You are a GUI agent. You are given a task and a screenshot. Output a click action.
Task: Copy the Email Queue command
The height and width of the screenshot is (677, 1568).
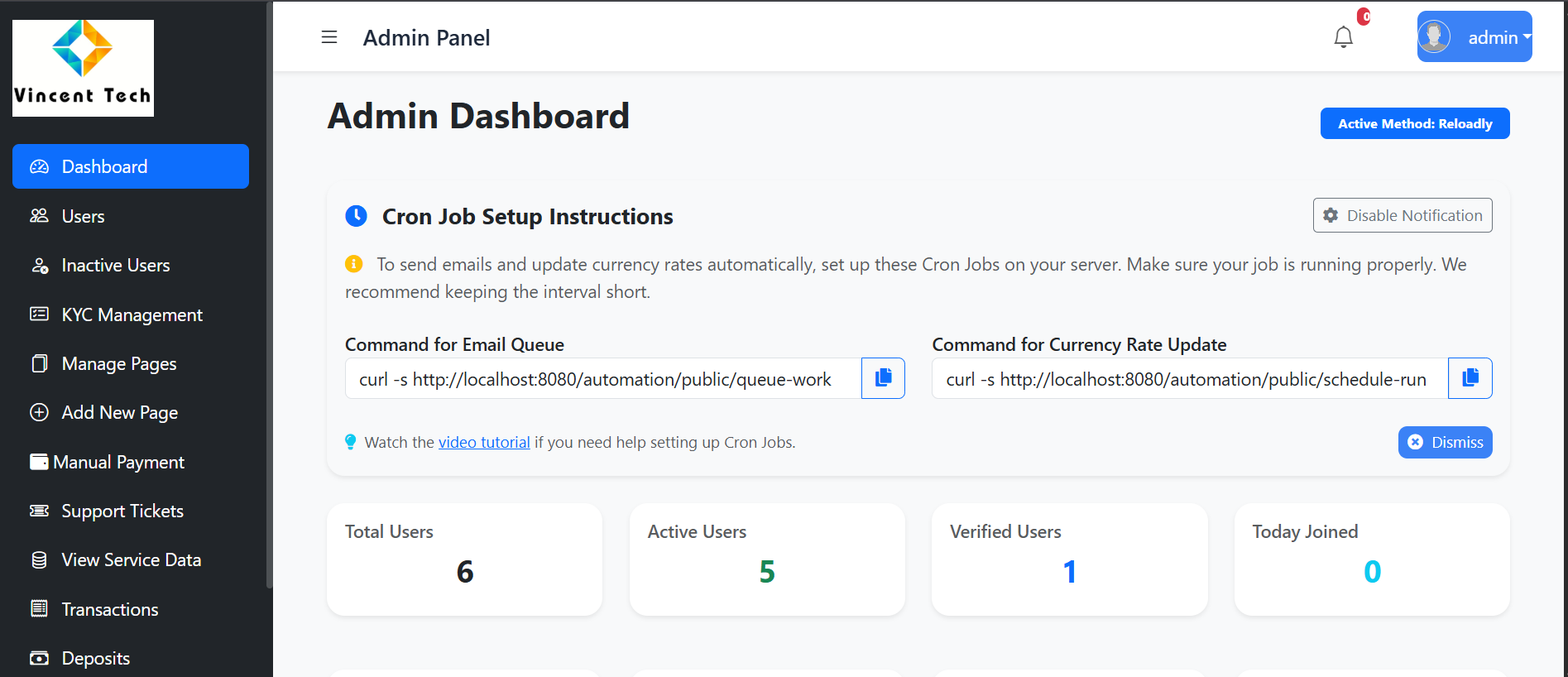pos(883,378)
